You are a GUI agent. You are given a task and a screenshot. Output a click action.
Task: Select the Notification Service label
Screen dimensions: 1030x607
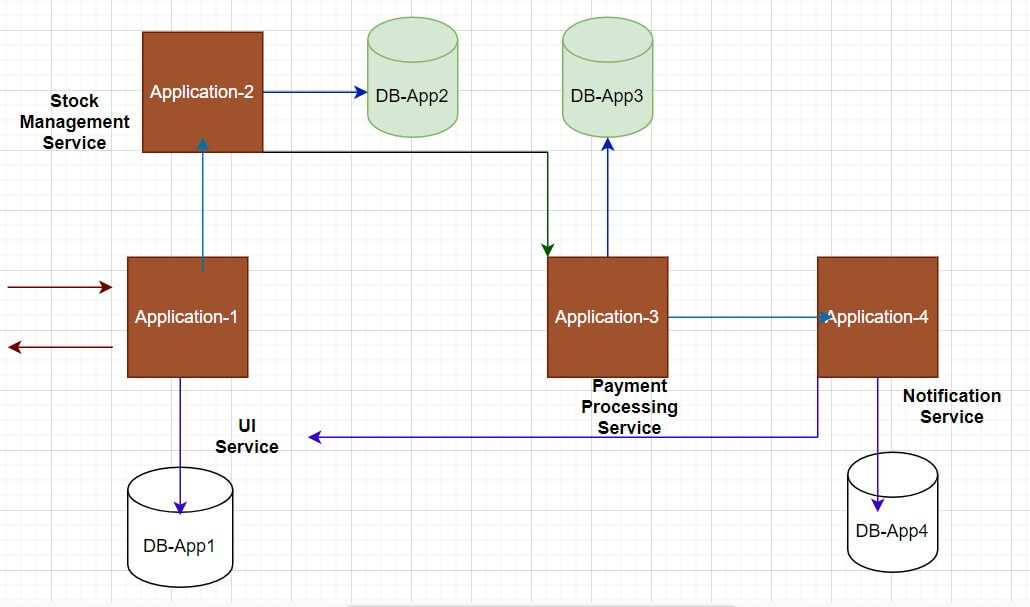click(x=952, y=406)
